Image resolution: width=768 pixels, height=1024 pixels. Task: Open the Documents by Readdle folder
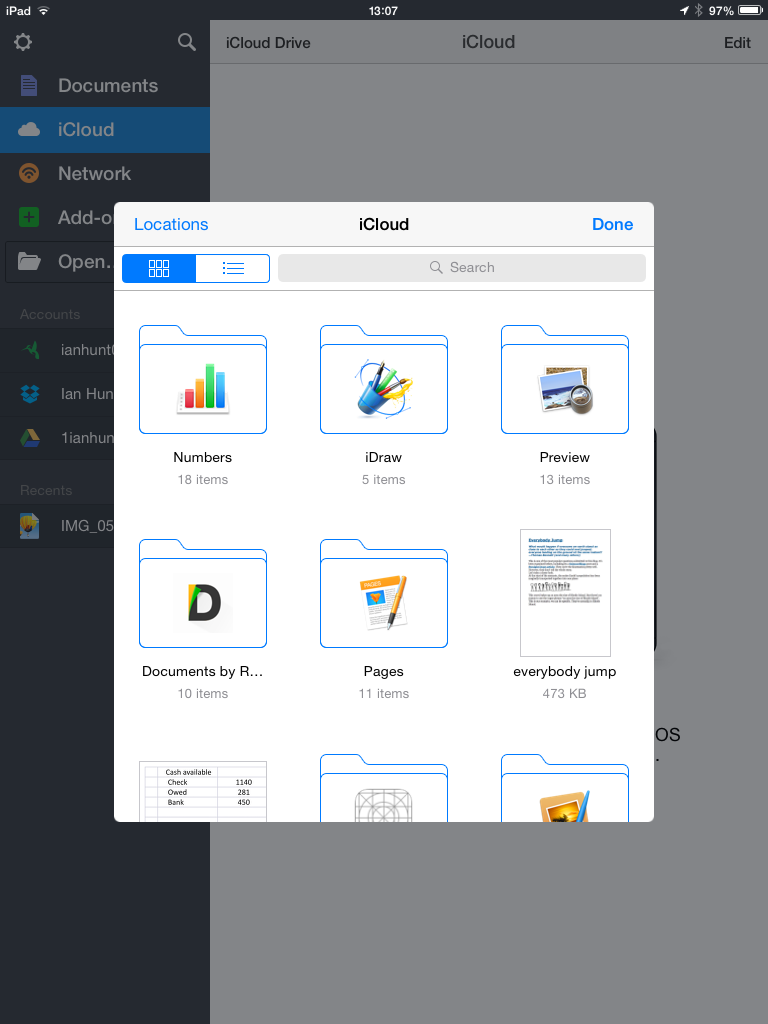pyautogui.click(x=203, y=594)
